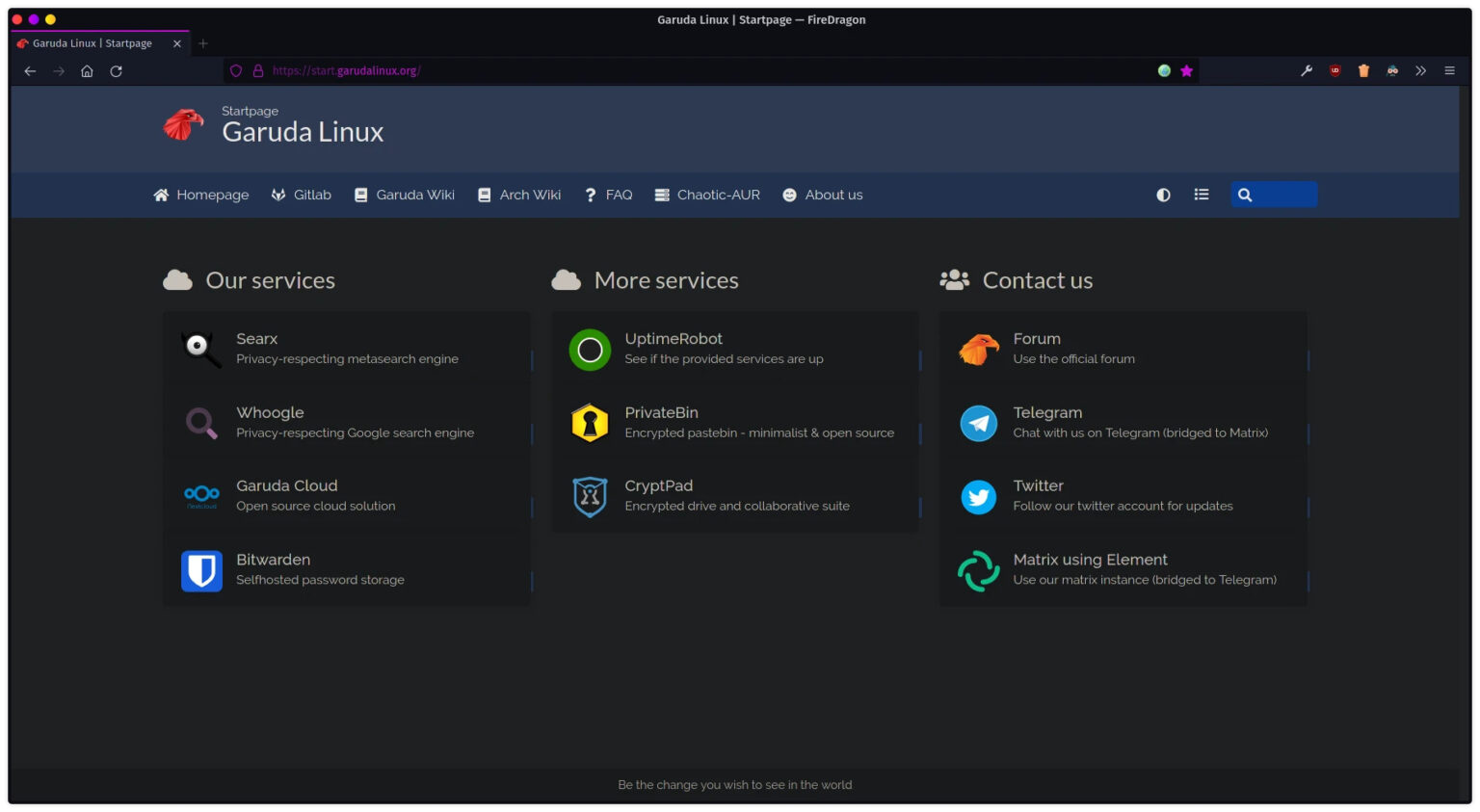Click the UptimeRobot status icon
Viewport: 1480px width, 812px height.
coord(590,349)
